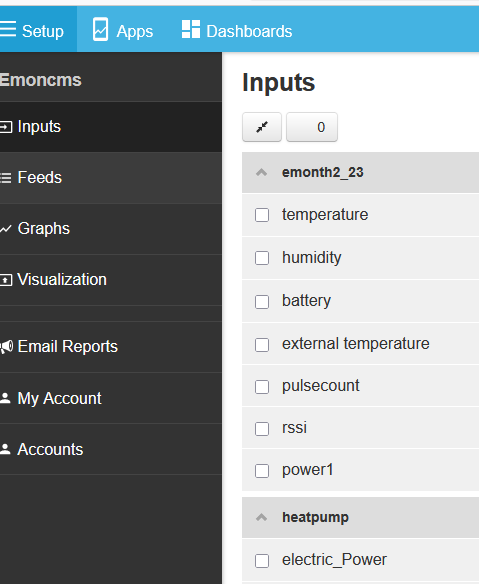This screenshot has width=479, height=584.
Task: Check the temperature input checkbox
Action: point(262,215)
